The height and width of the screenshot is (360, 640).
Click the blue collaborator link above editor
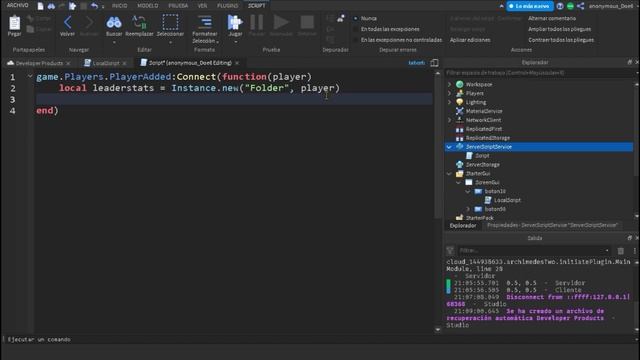pos(416,63)
